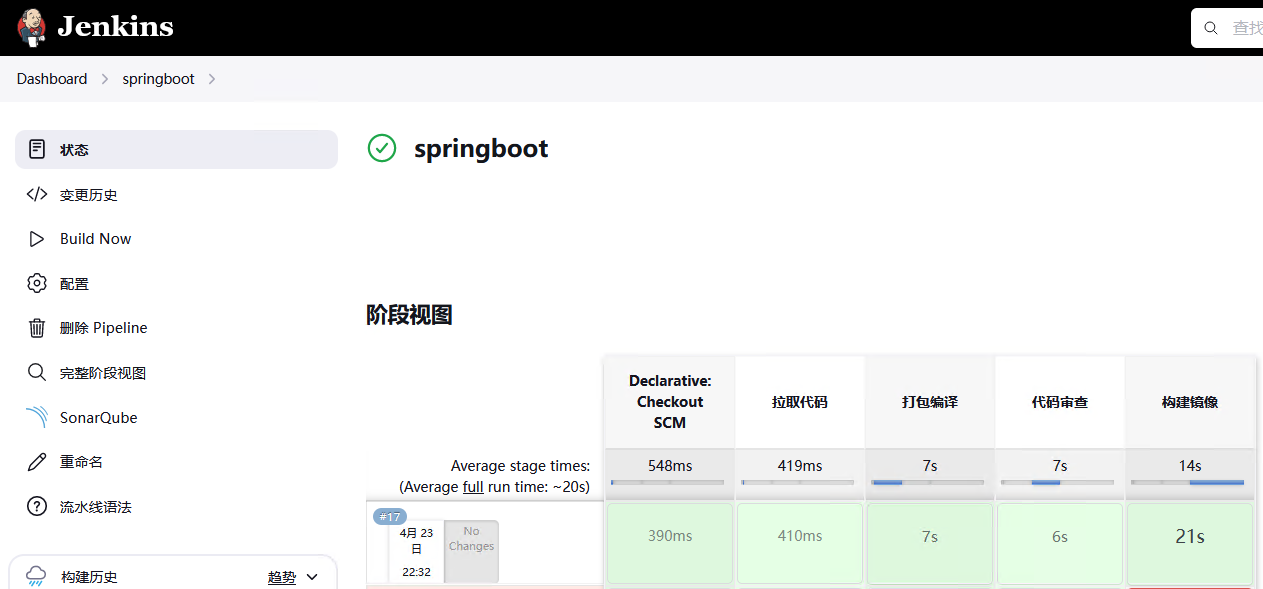Click the underlined 'full' run time link
Screen dimensions: 1263x589
473,487
